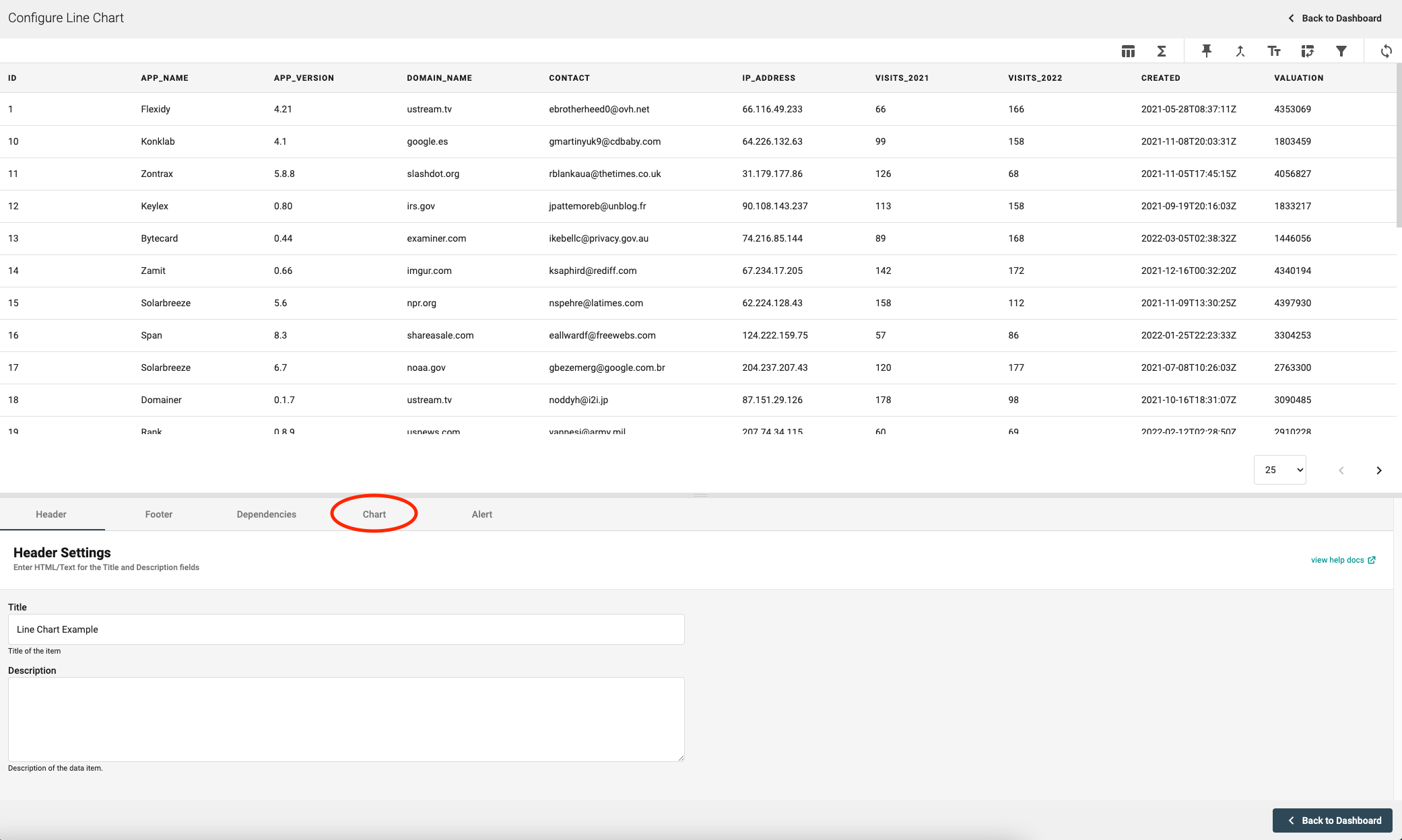This screenshot has height=840, width=1402.
Task: Click the refresh sync icon
Action: pyautogui.click(x=1386, y=51)
